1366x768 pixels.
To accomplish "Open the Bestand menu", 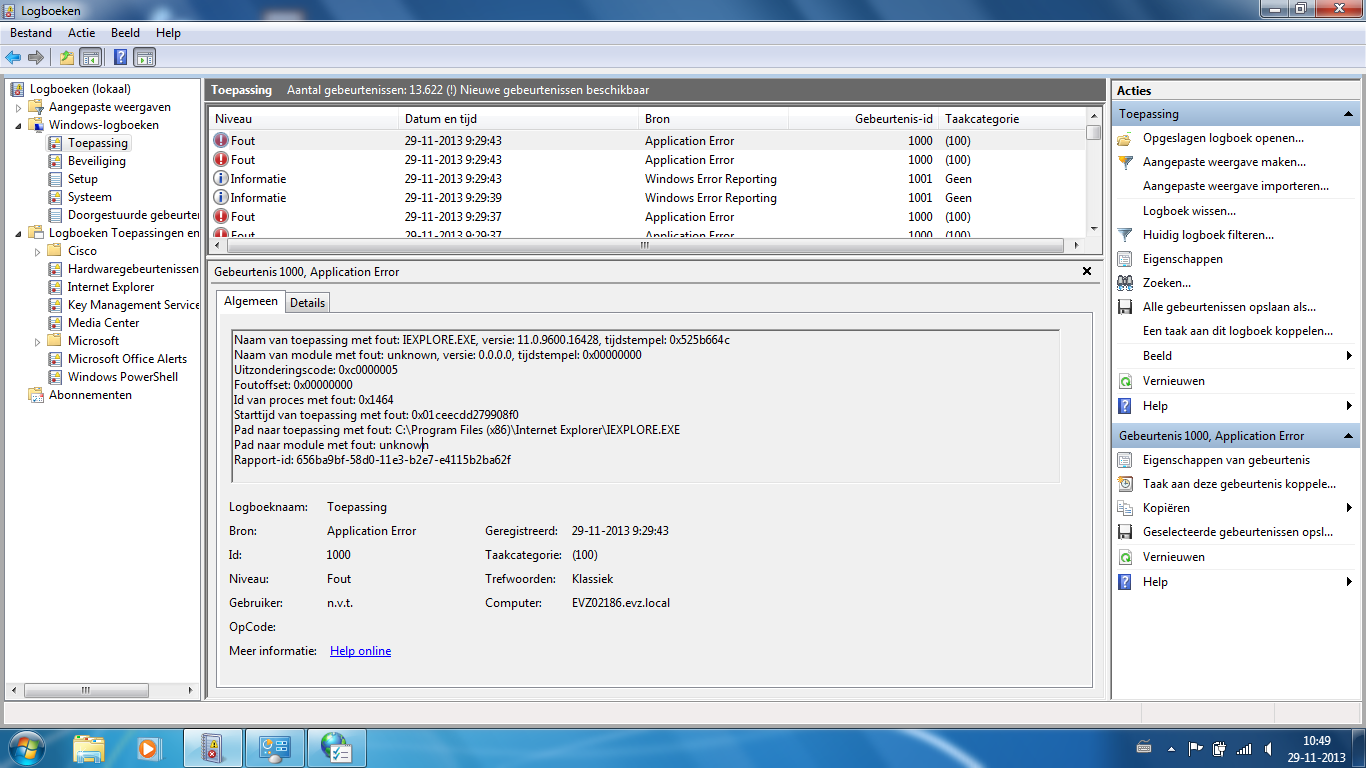I will 31,33.
